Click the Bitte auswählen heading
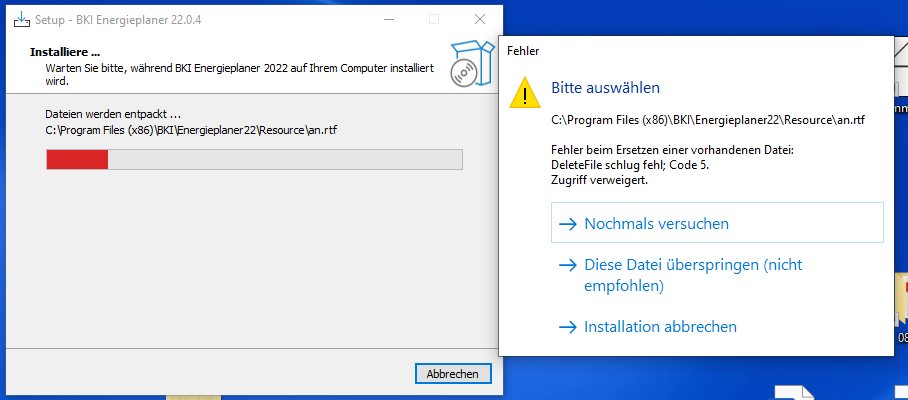 [605, 88]
